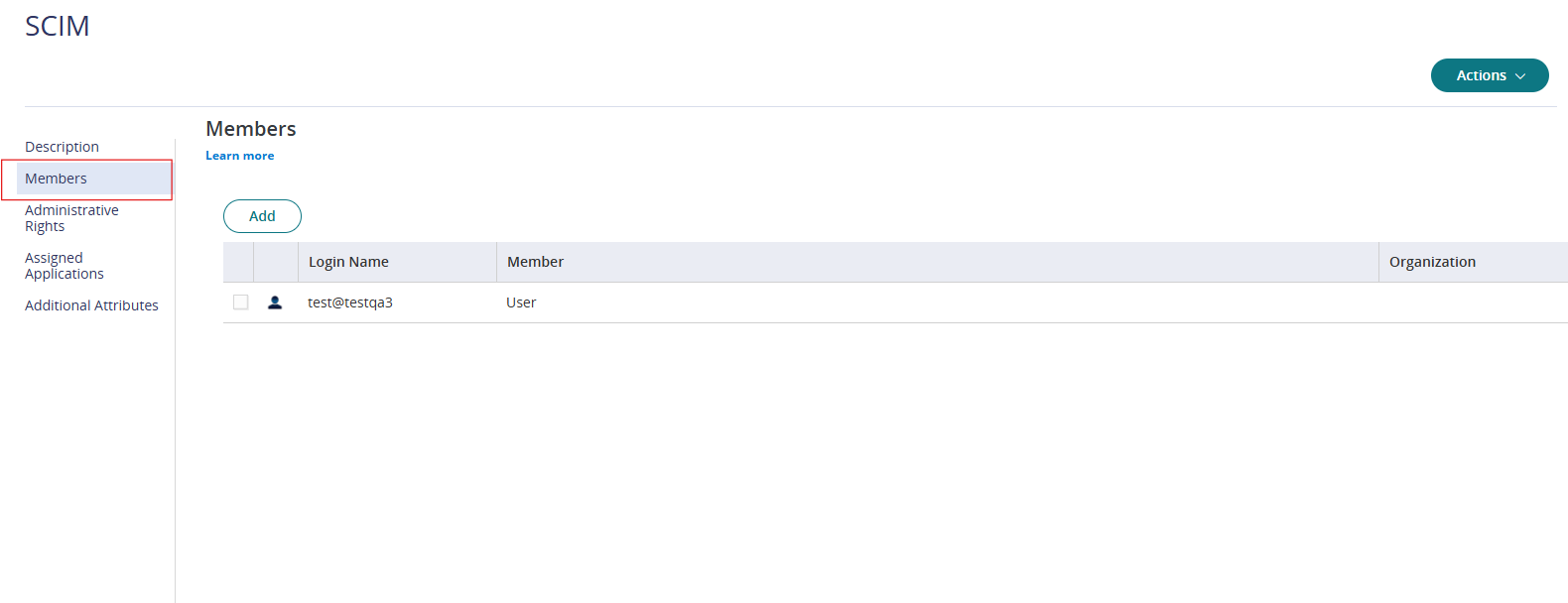Open Assigned Applications section
1568x603 pixels.
(65, 266)
